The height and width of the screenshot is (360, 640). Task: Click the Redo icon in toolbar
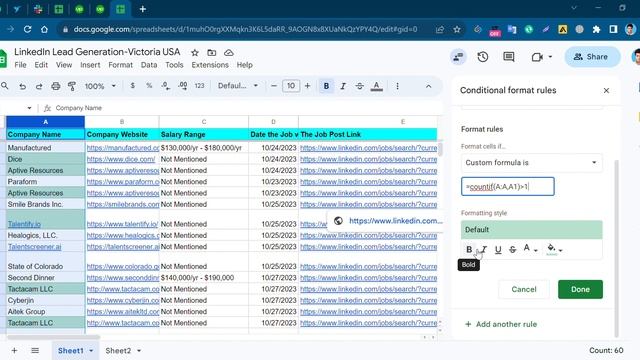pyautogui.click(x=39, y=86)
